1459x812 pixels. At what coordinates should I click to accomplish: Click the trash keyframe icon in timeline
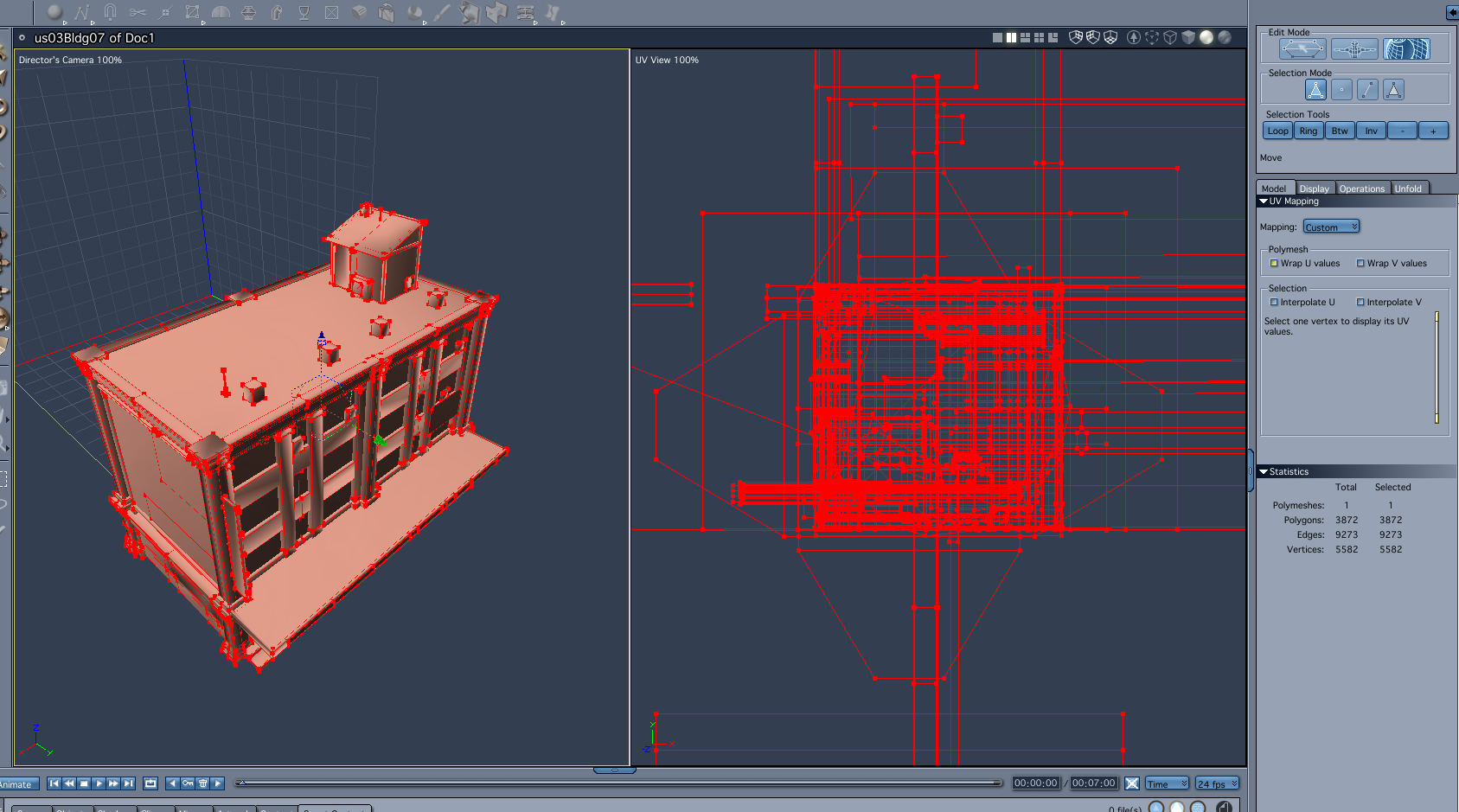[x=203, y=783]
